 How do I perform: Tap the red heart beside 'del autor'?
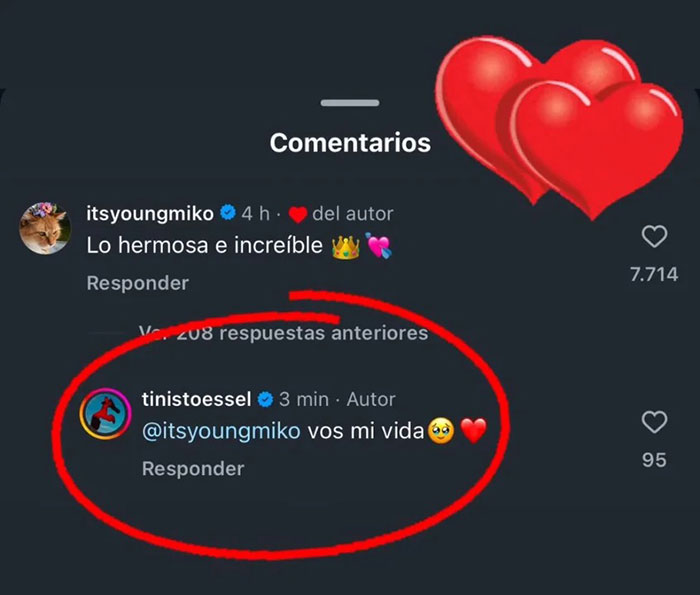pyautogui.click(x=296, y=213)
